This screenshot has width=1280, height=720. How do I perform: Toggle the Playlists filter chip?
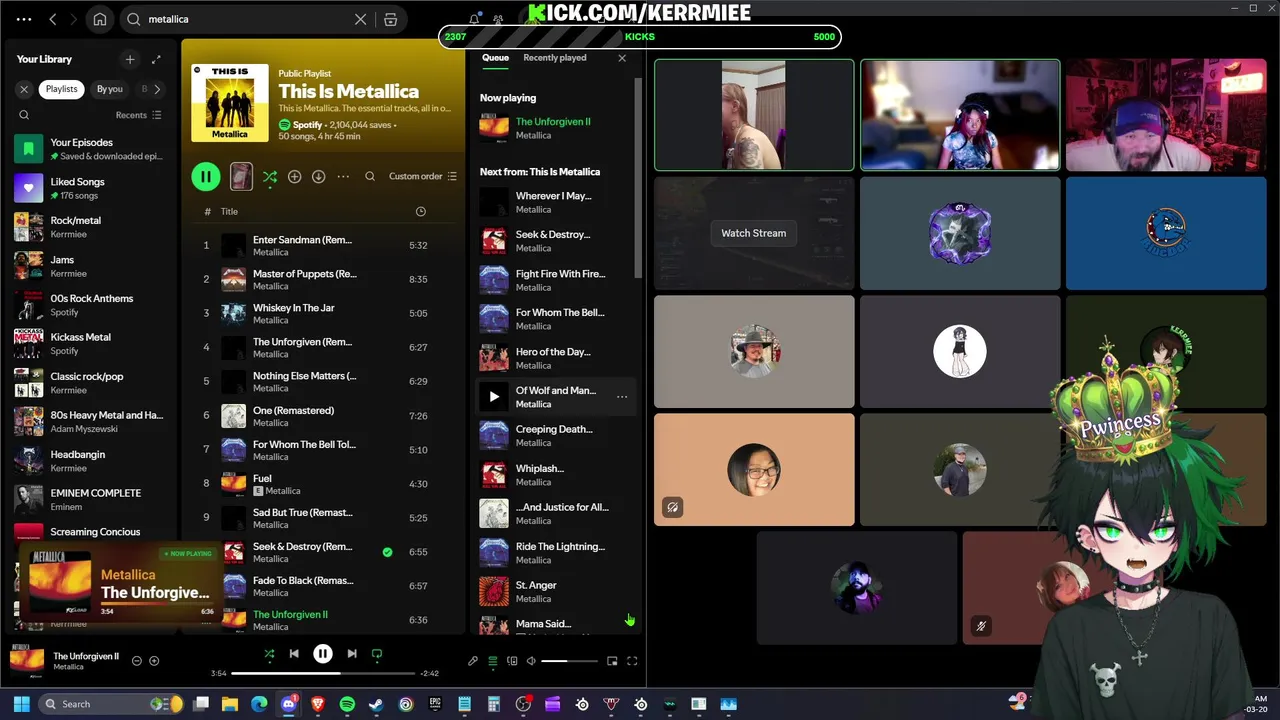61,89
